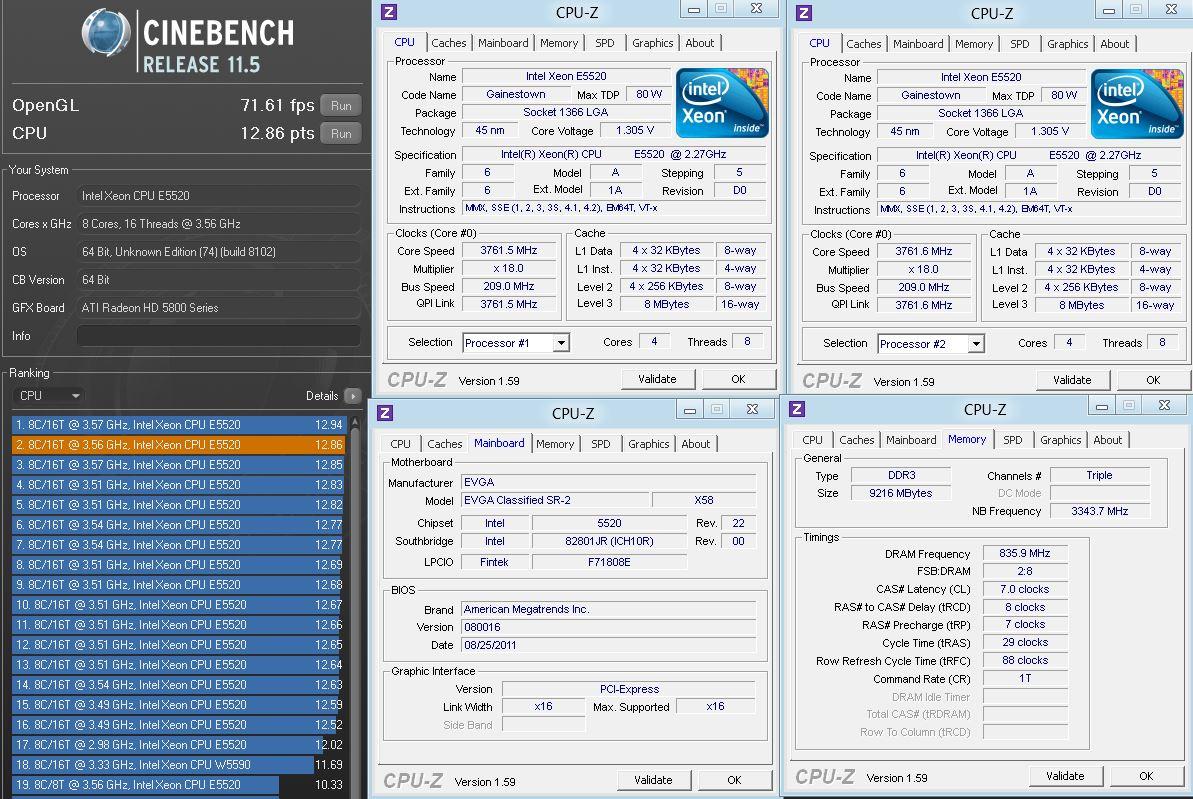Screen dimensions: 1193x799
Task: Click OK in Processor #1 CPU-Z window
Action: coord(738,379)
